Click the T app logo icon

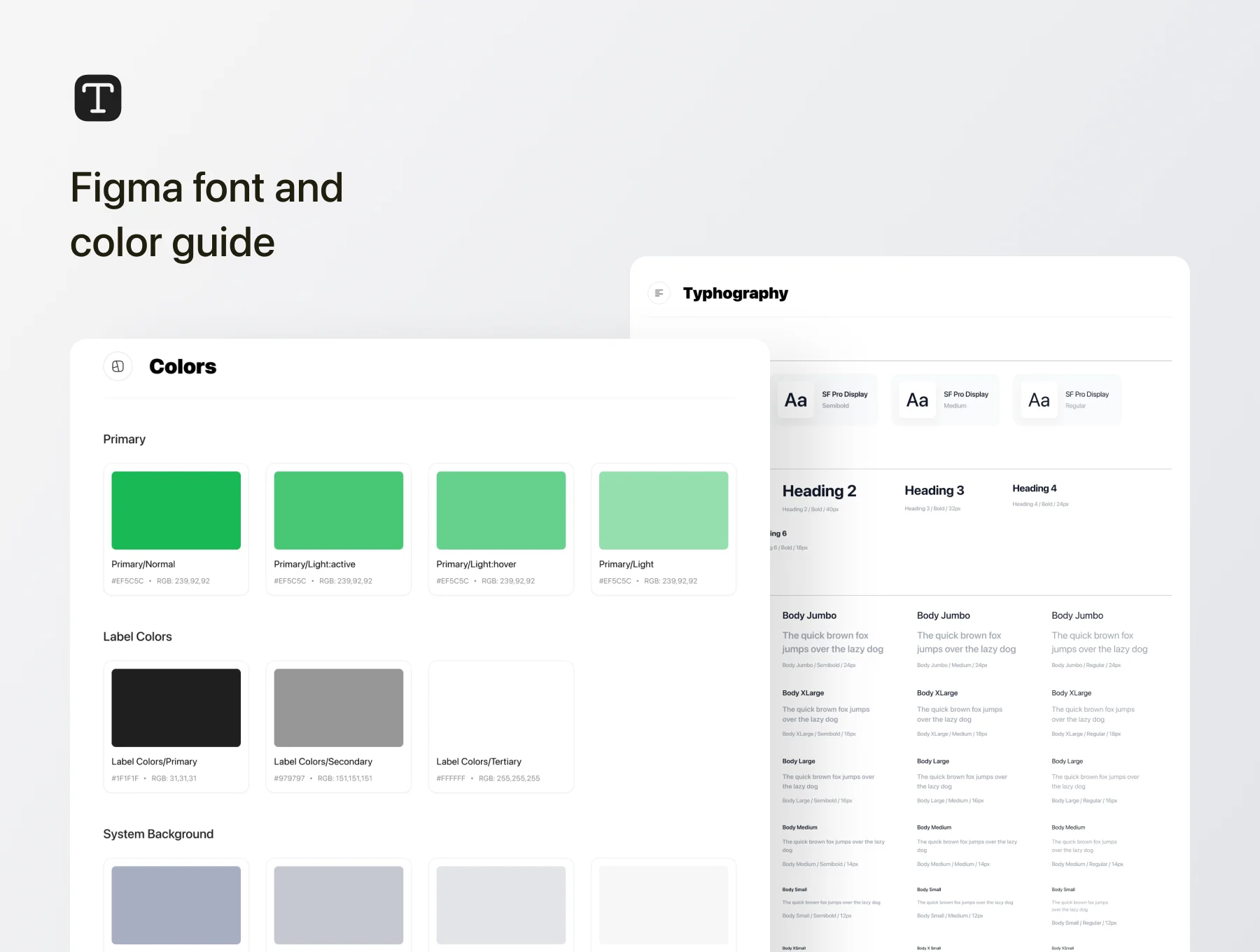click(97, 97)
